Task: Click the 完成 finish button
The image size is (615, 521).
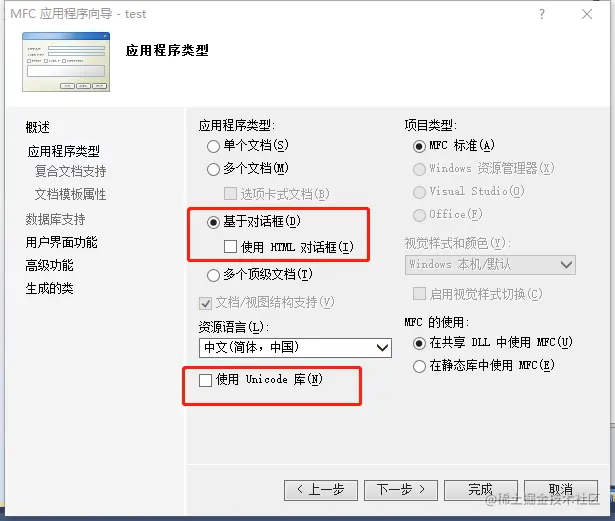Action: coord(481,490)
